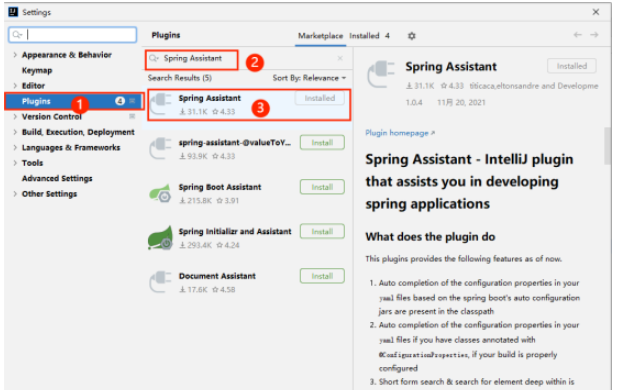Viewport: 617px width, 390px height.
Task: Expand the Tools section
Action: tap(15, 163)
